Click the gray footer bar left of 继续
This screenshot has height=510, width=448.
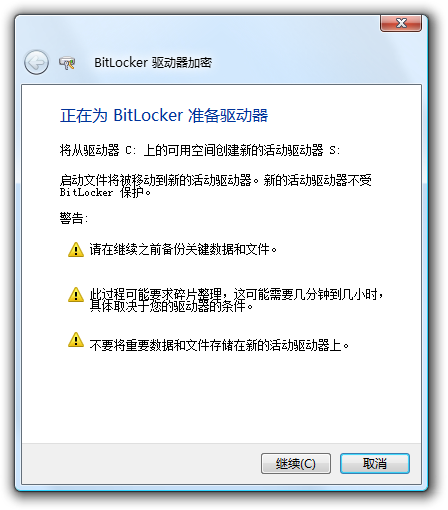141,463
